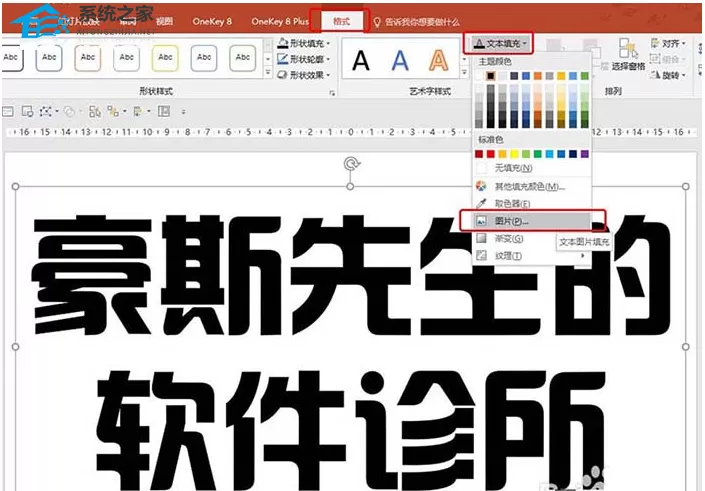
Task: Click the 选择窗格 large icon
Action: coord(628,48)
